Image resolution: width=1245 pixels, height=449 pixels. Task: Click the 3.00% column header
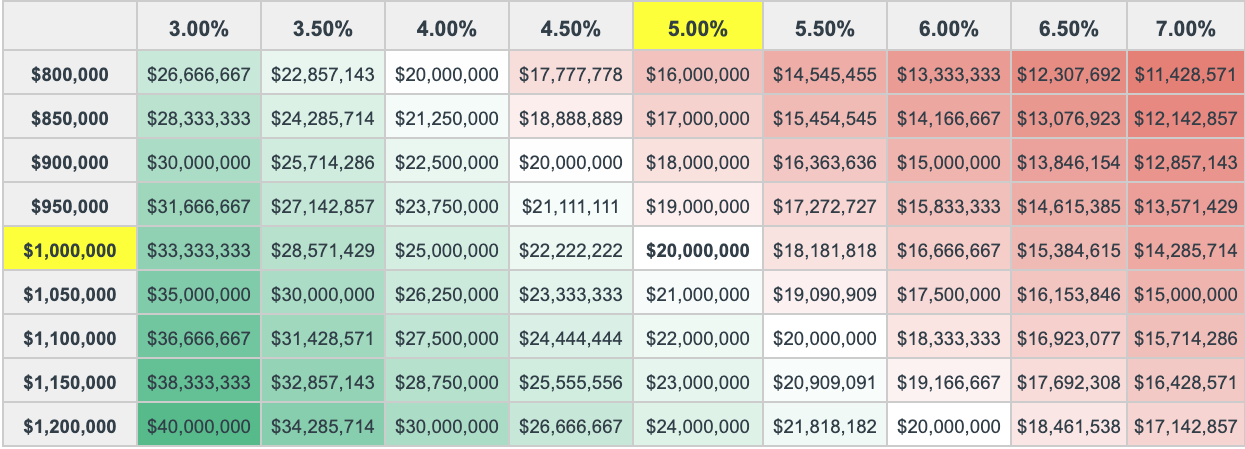(199, 27)
